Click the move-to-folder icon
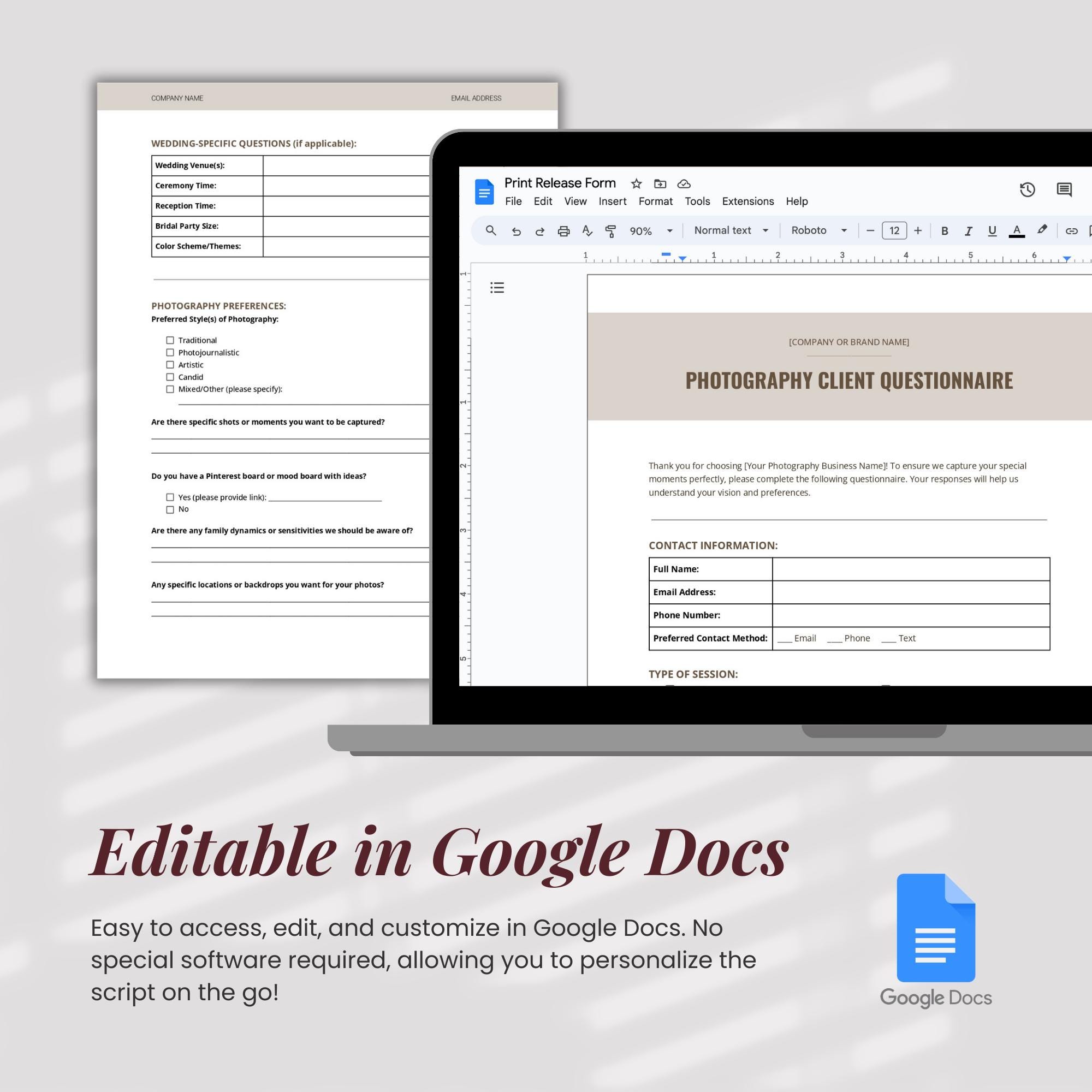Image resolution: width=1092 pixels, height=1092 pixels. click(x=660, y=183)
